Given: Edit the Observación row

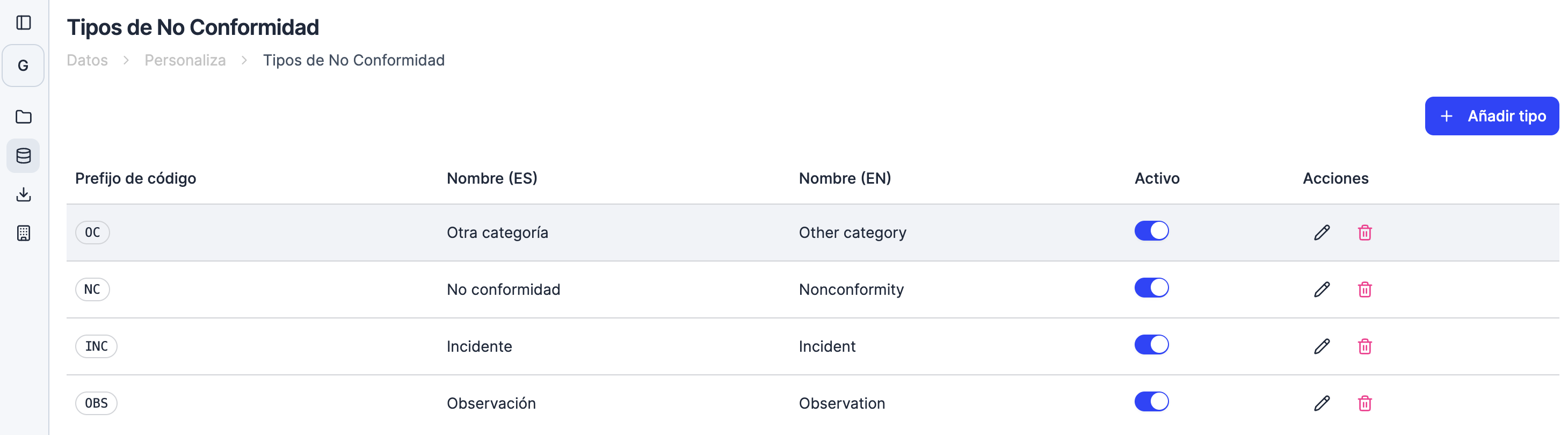Looking at the screenshot, I should coord(1322,403).
